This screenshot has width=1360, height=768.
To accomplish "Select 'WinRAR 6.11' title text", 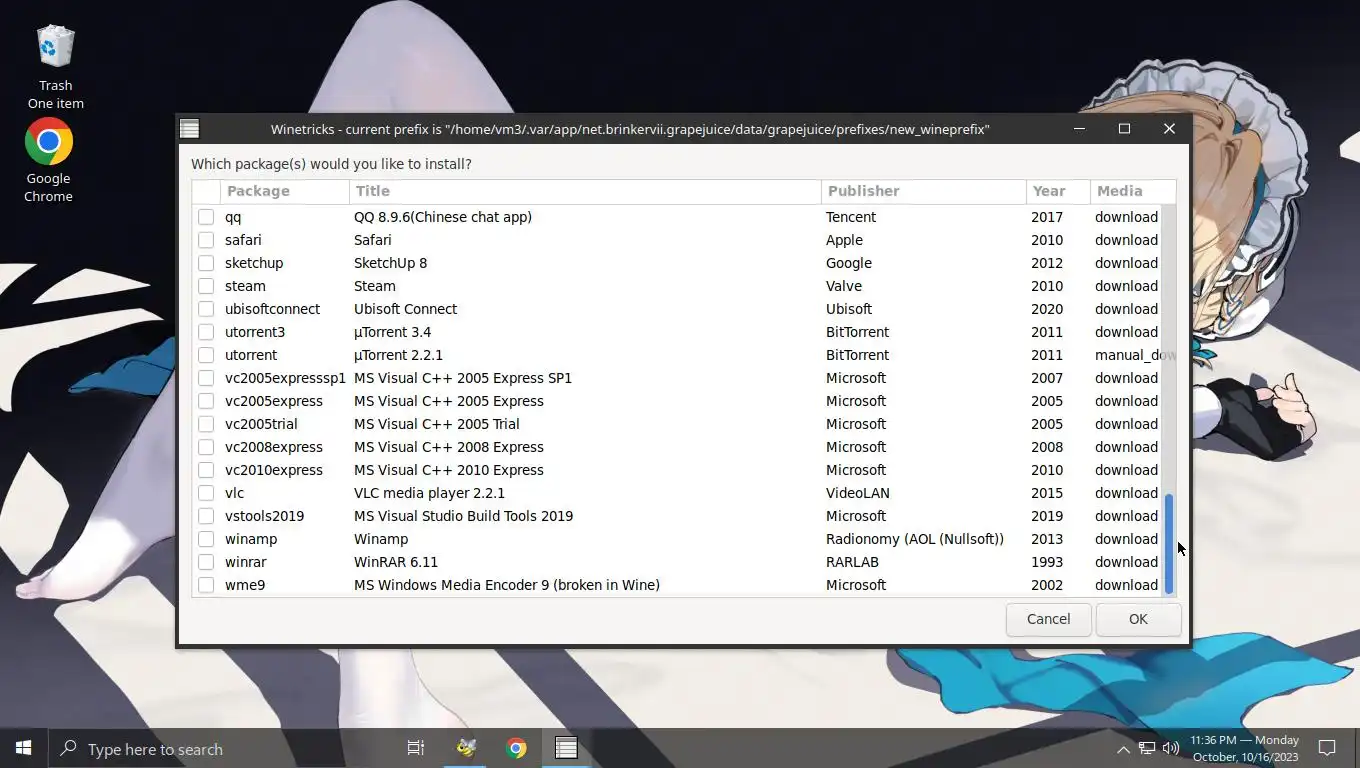I will click(396, 562).
